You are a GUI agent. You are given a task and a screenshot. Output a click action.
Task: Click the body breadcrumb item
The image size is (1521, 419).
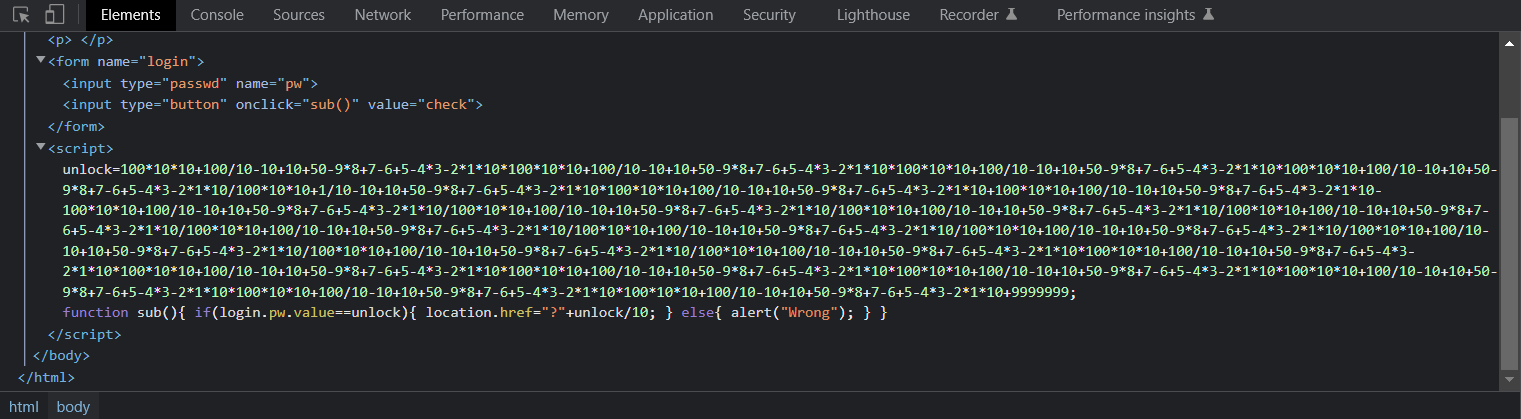(x=73, y=406)
